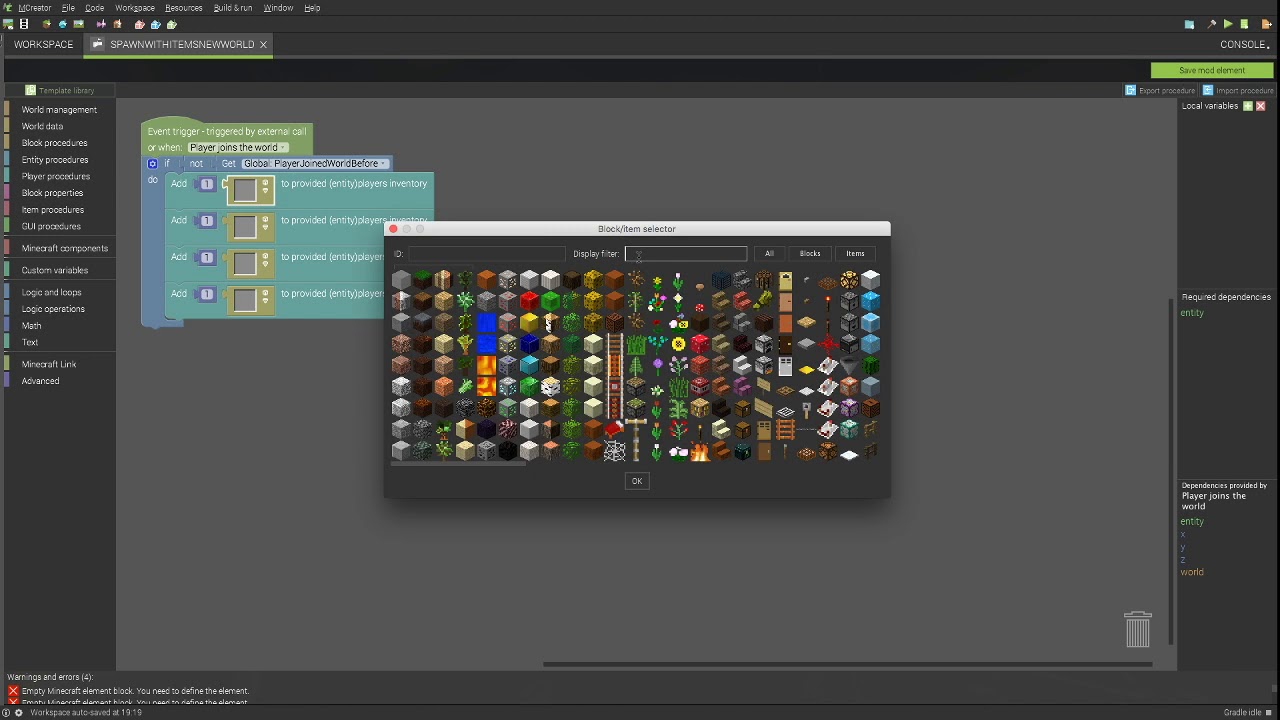Viewport: 1280px width, 720px height.
Task: Open the File menu
Action: 68,8
